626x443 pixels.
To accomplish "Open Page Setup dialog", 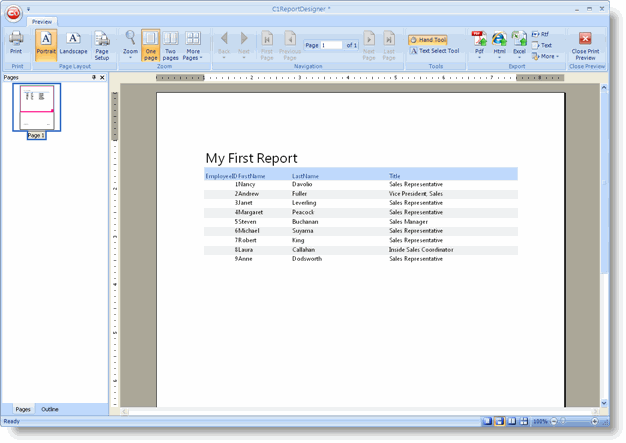I will pyautogui.click(x=102, y=45).
